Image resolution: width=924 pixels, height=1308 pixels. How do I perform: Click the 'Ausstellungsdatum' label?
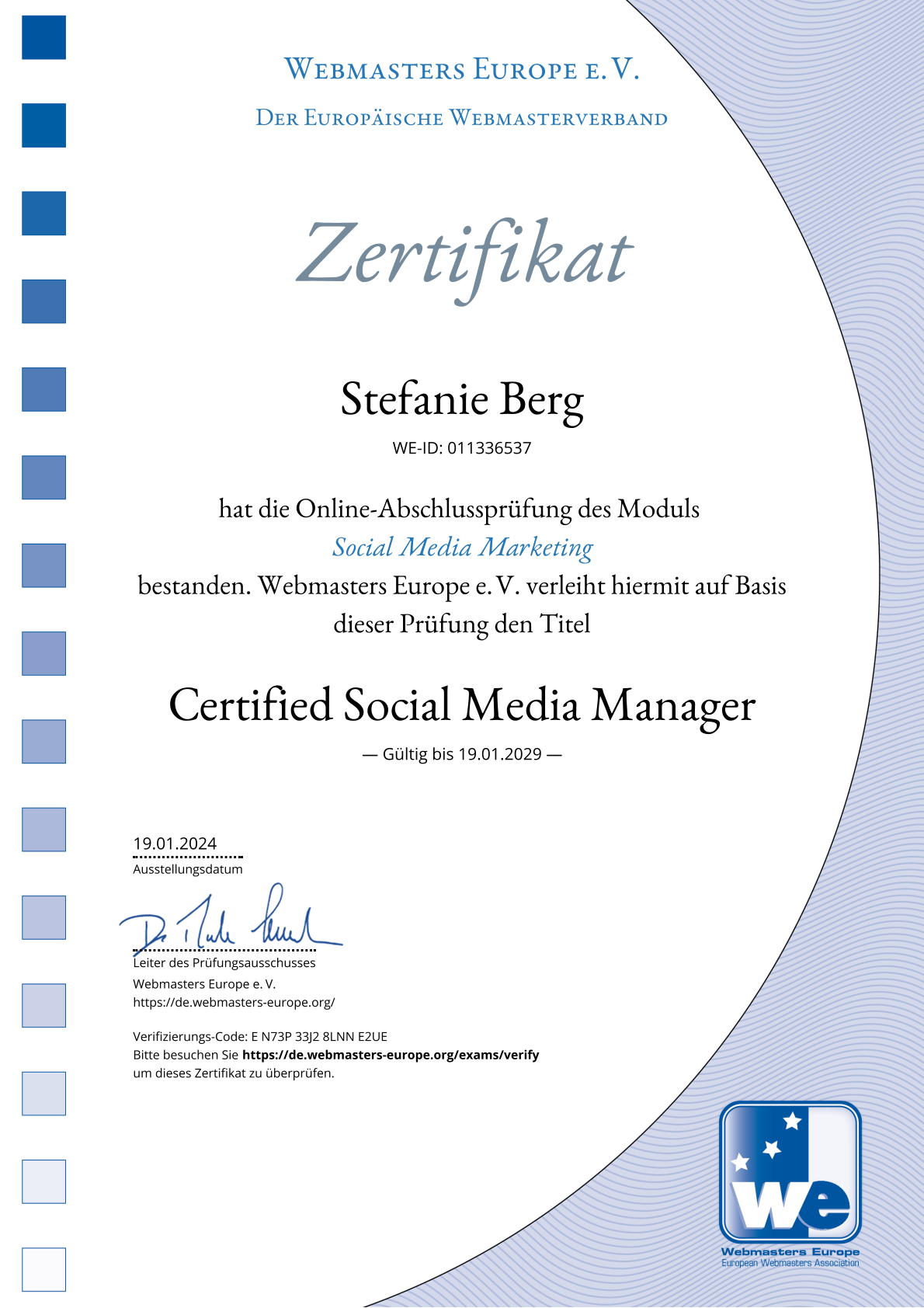(188, 869)
